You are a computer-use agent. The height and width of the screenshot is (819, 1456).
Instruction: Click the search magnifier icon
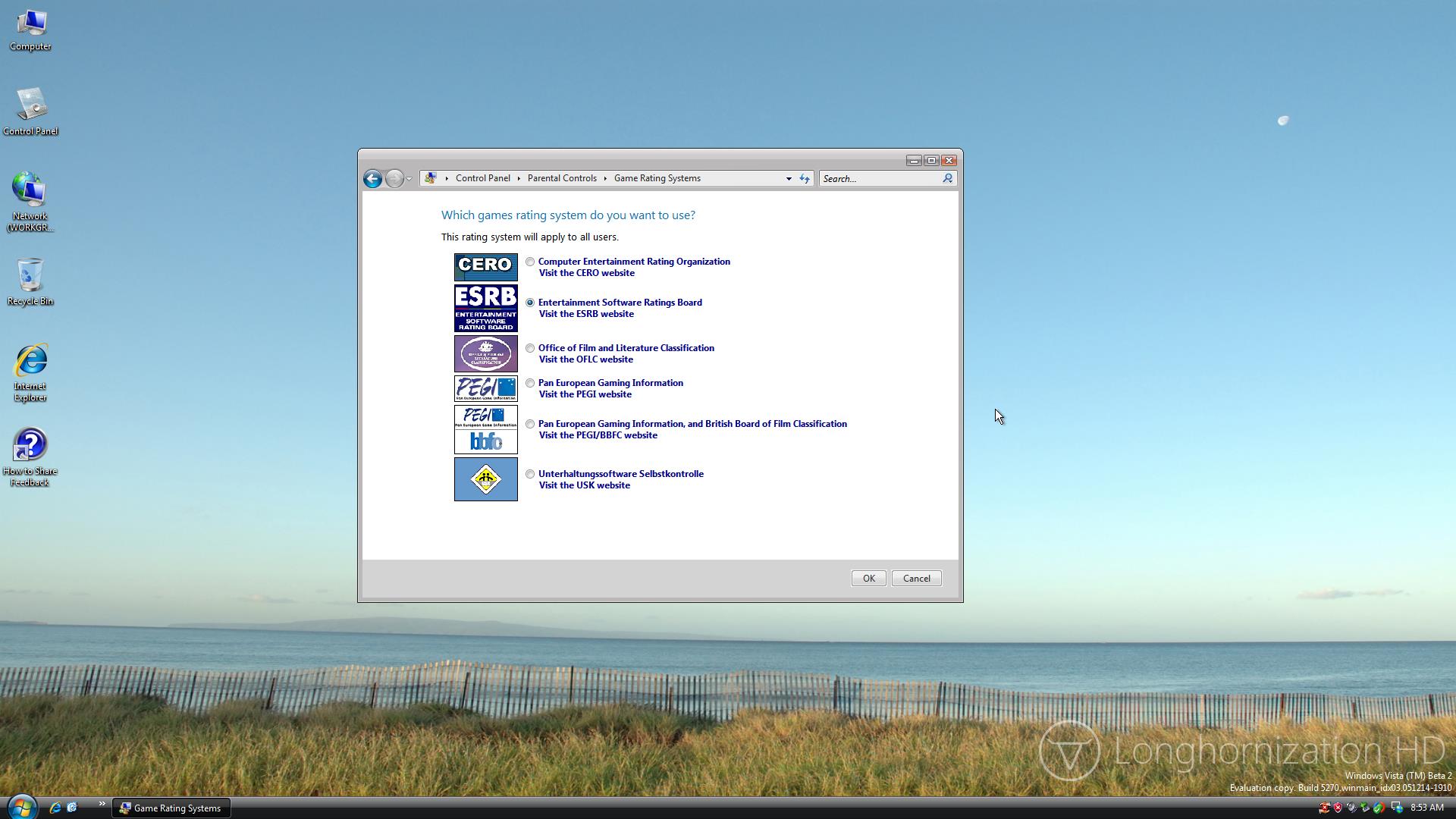tap(947, 178)
